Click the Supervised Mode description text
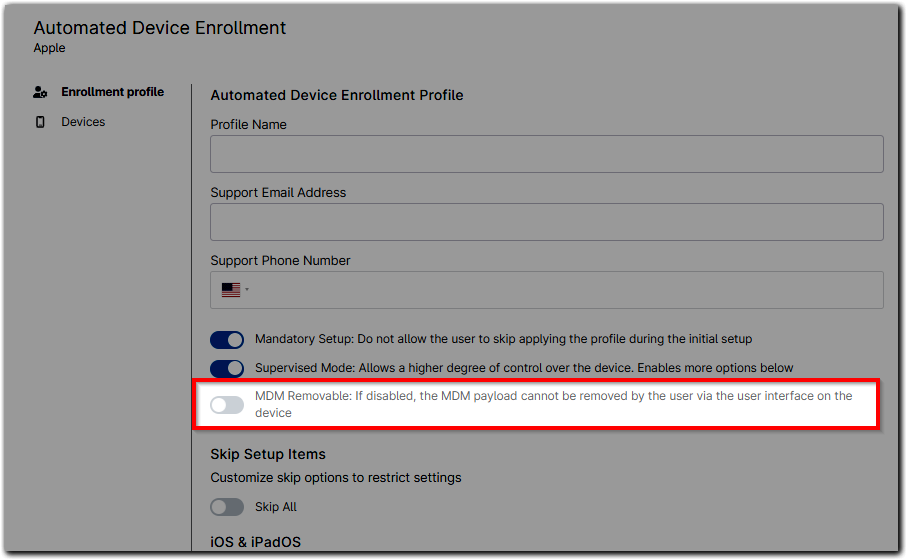This screenshot has height=560, width=907. coord(524,368)
